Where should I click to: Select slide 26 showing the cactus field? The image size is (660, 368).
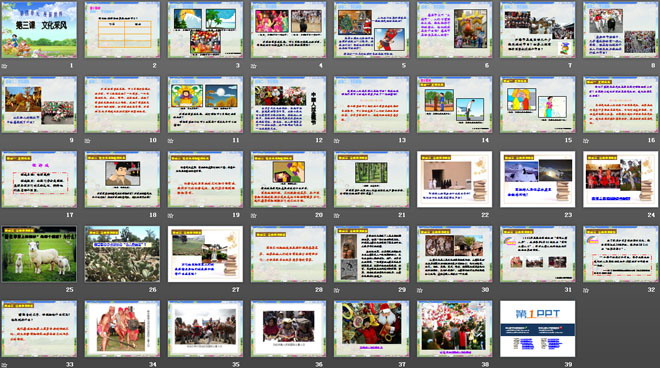click(x=122, y=254)
